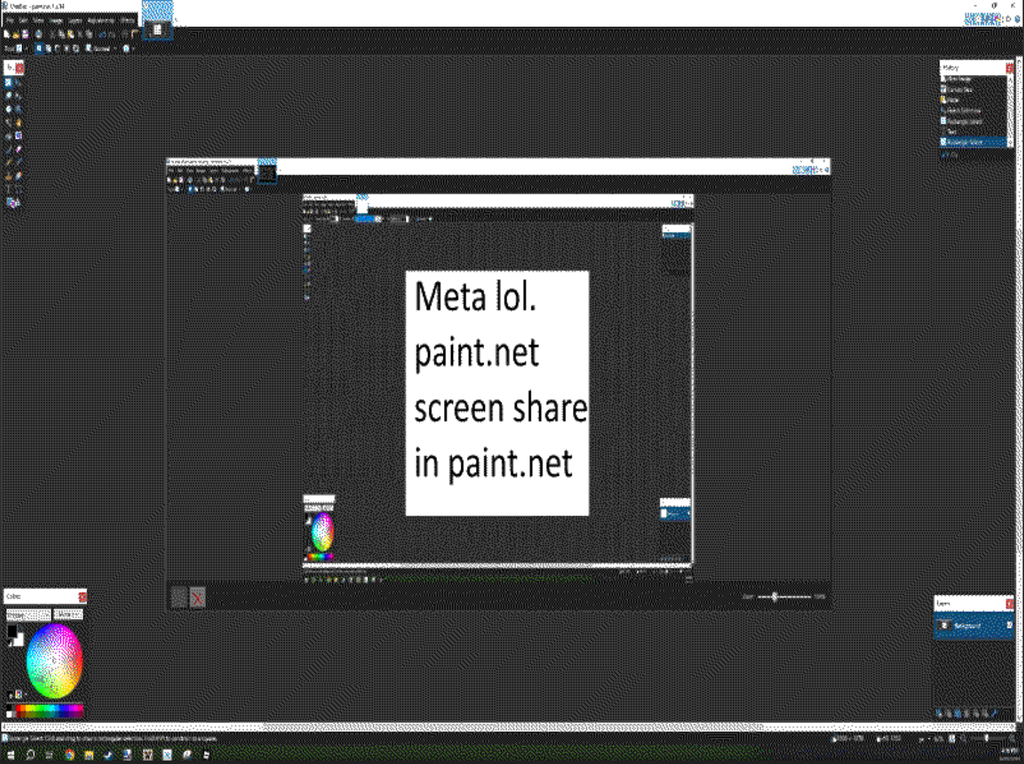Select the Line/Curve tool
The height and width of the screenshot is (764, 1024).
(x=18, y=189)
